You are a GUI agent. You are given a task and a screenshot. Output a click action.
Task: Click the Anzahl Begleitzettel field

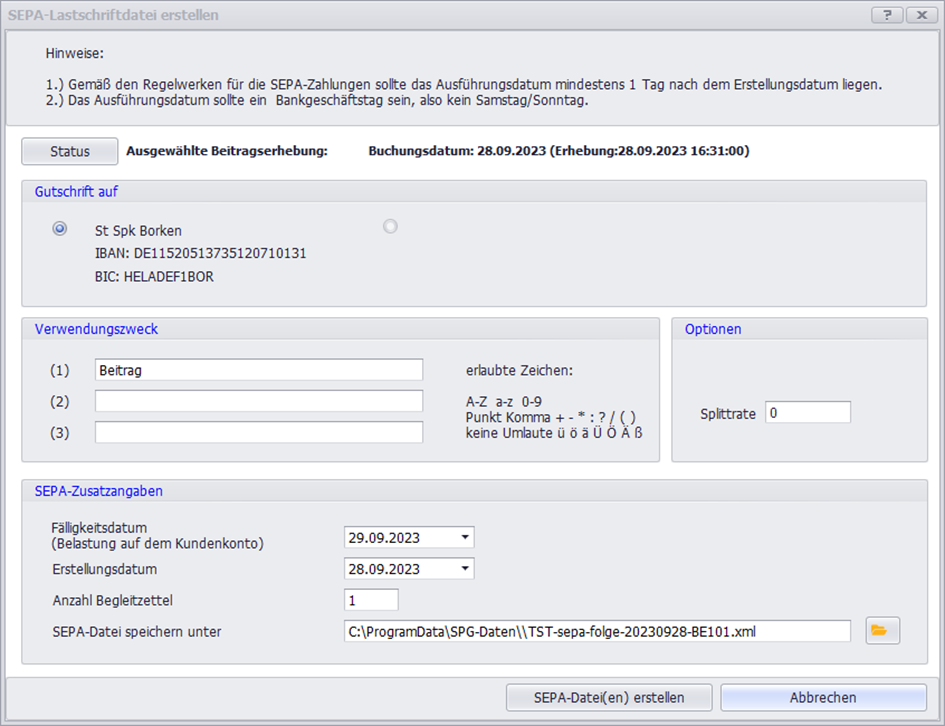pos(371,600)
